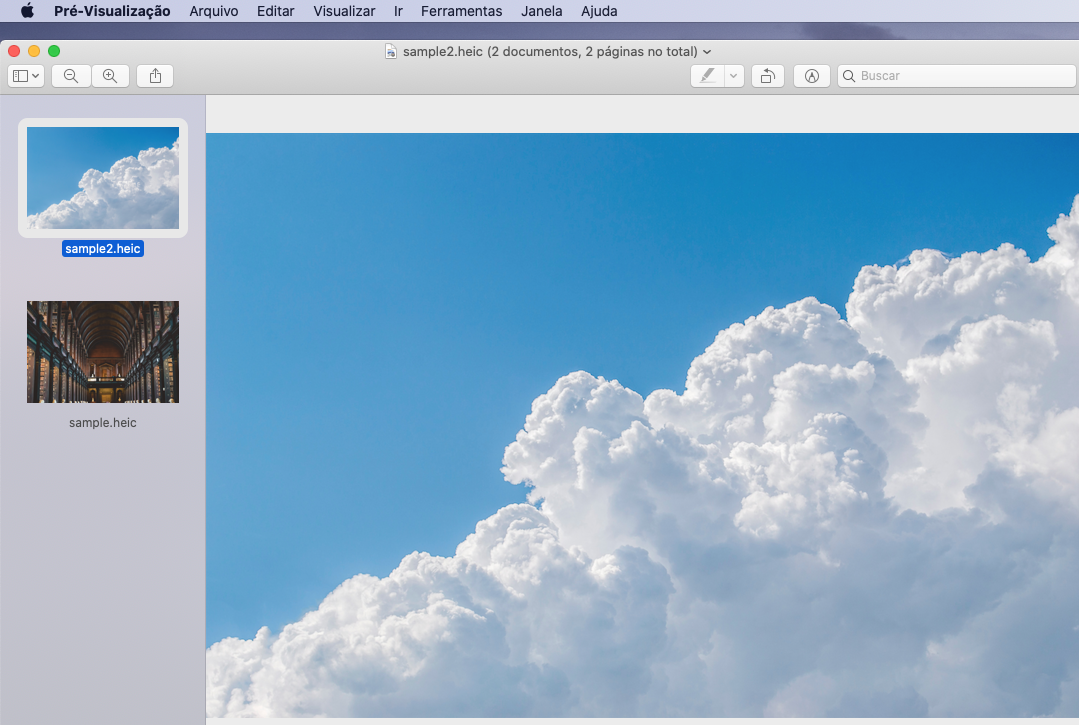
Task: Expand the highlight color dropdown arrow
Action: pos(734,76)
